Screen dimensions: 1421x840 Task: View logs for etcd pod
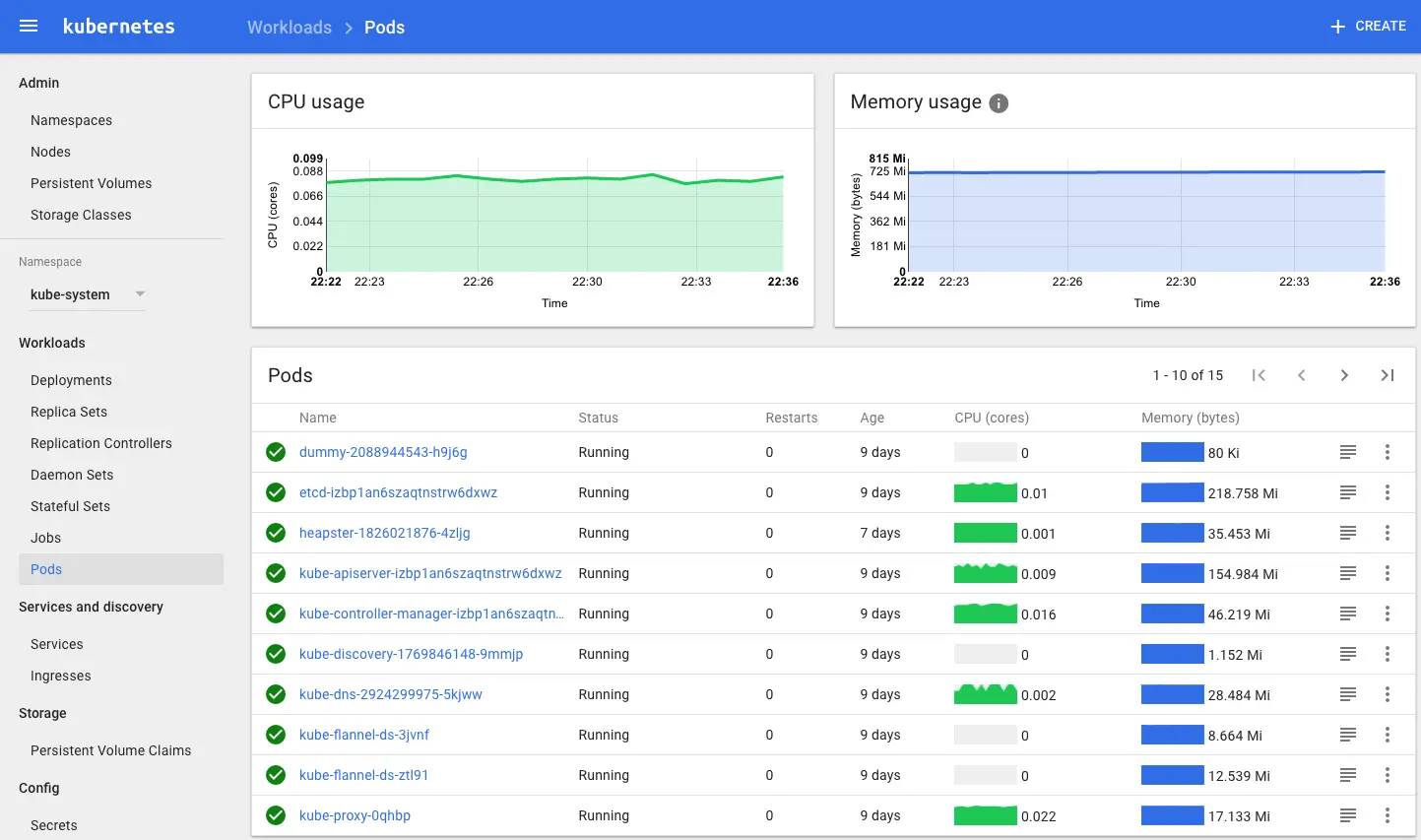pyautogui.click(x=1348, y=492)
